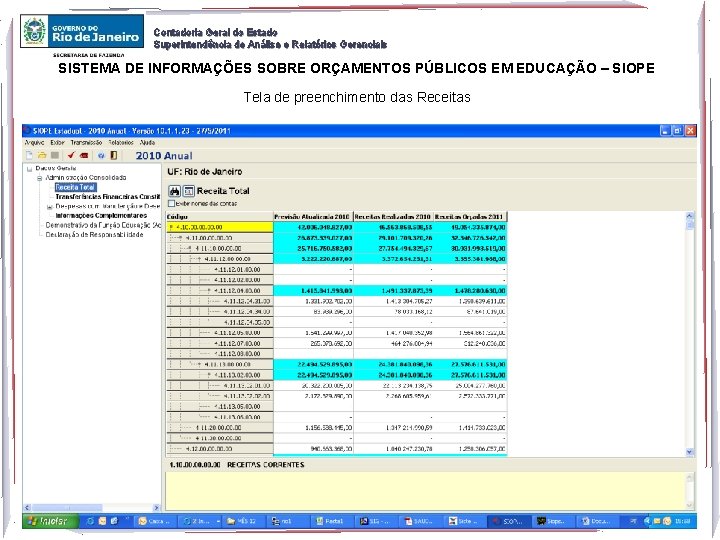The image size is (720, 540).
Task: Collapse the Administração Consolidada node
Action: coord(40,178)
